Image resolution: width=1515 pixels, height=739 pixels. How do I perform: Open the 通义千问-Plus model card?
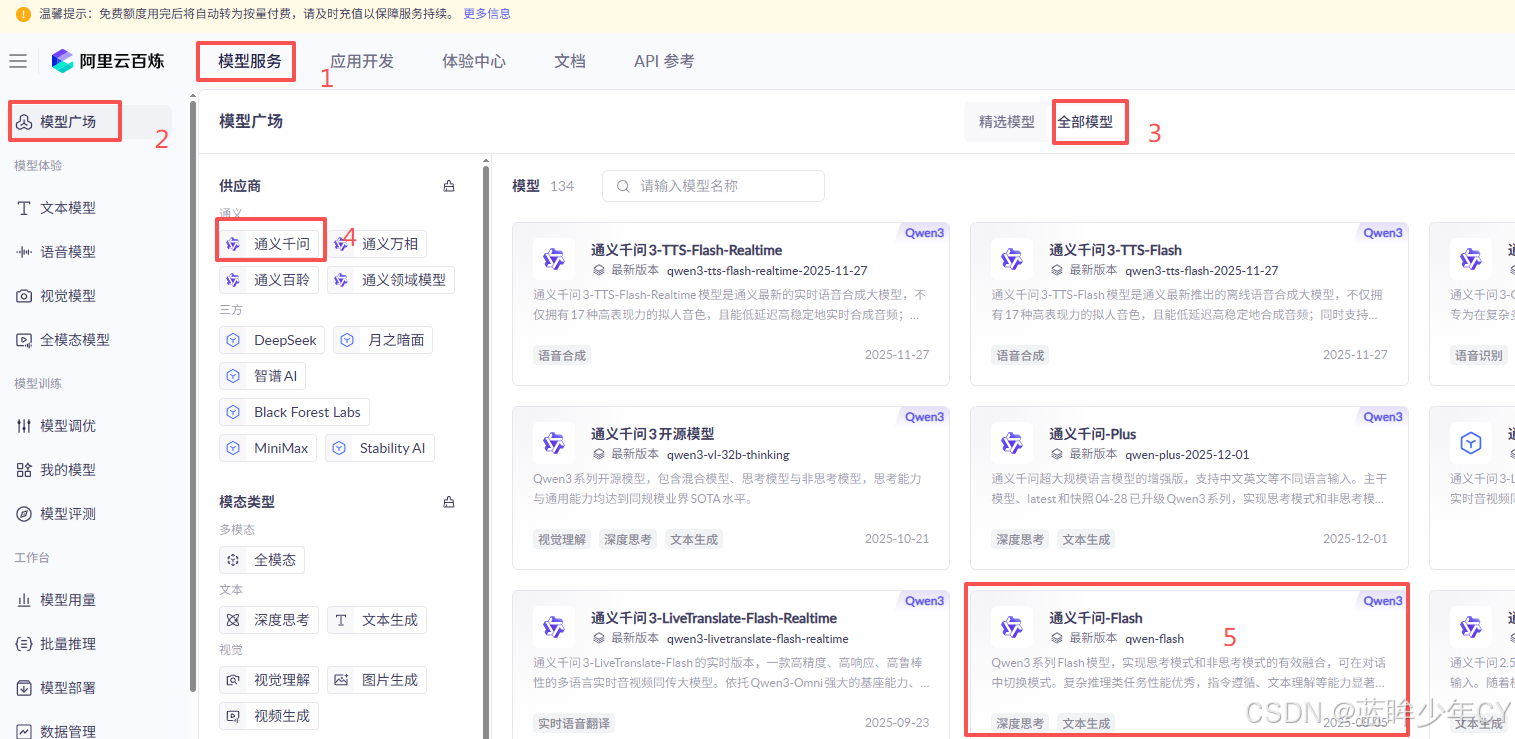click(x=1189, y=488)
